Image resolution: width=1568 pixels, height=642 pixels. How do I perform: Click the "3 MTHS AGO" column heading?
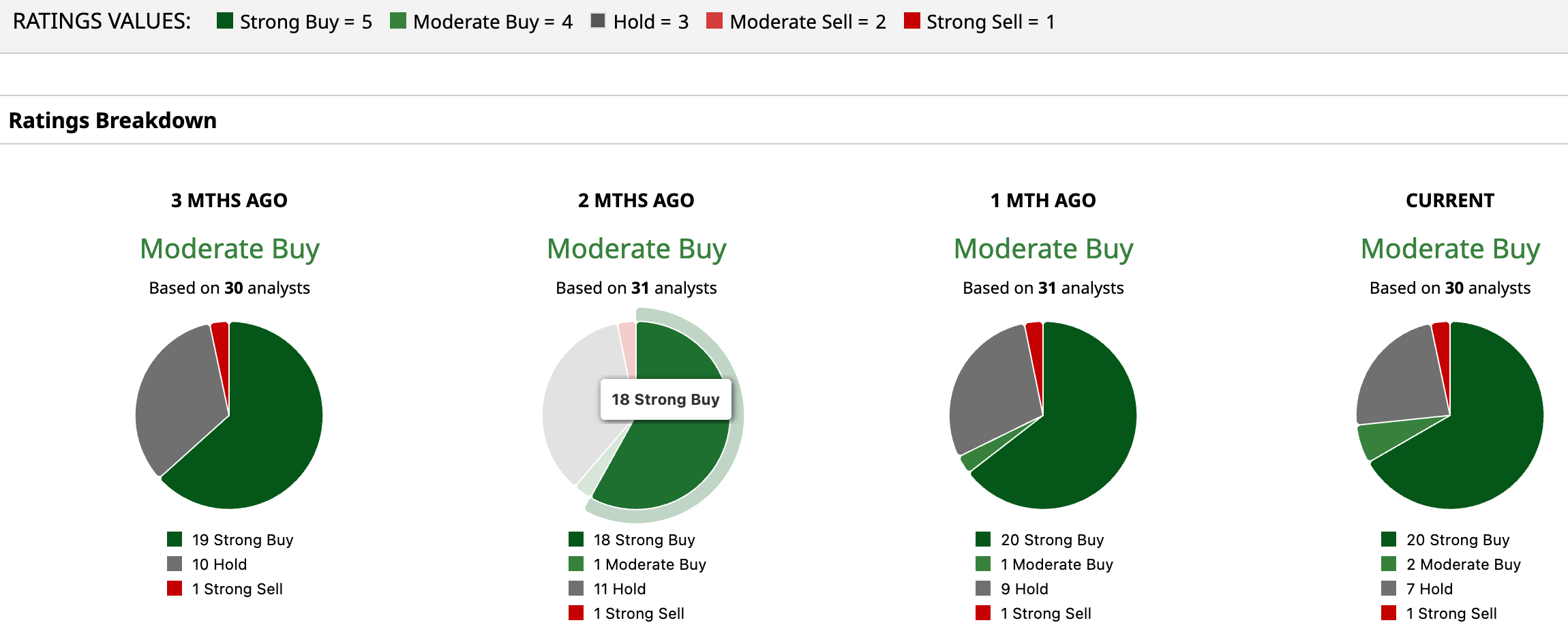coord(229,200)
